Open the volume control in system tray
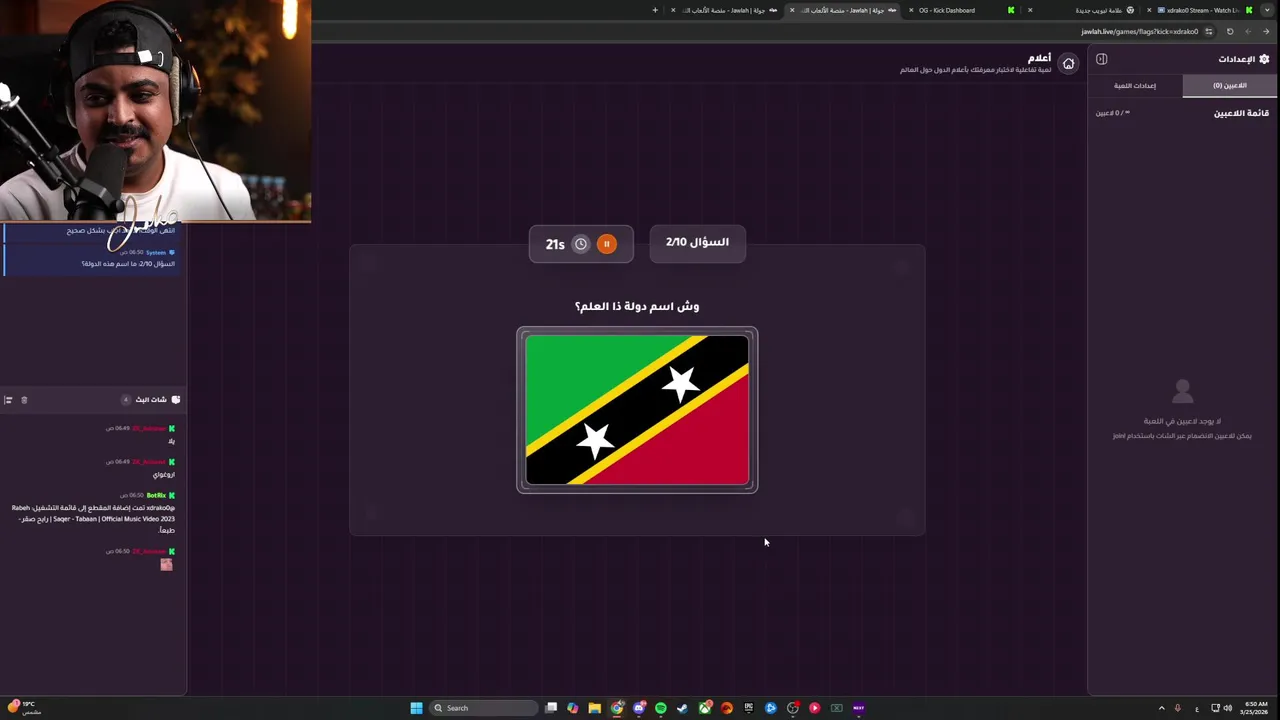 [x=1228, y=708]
